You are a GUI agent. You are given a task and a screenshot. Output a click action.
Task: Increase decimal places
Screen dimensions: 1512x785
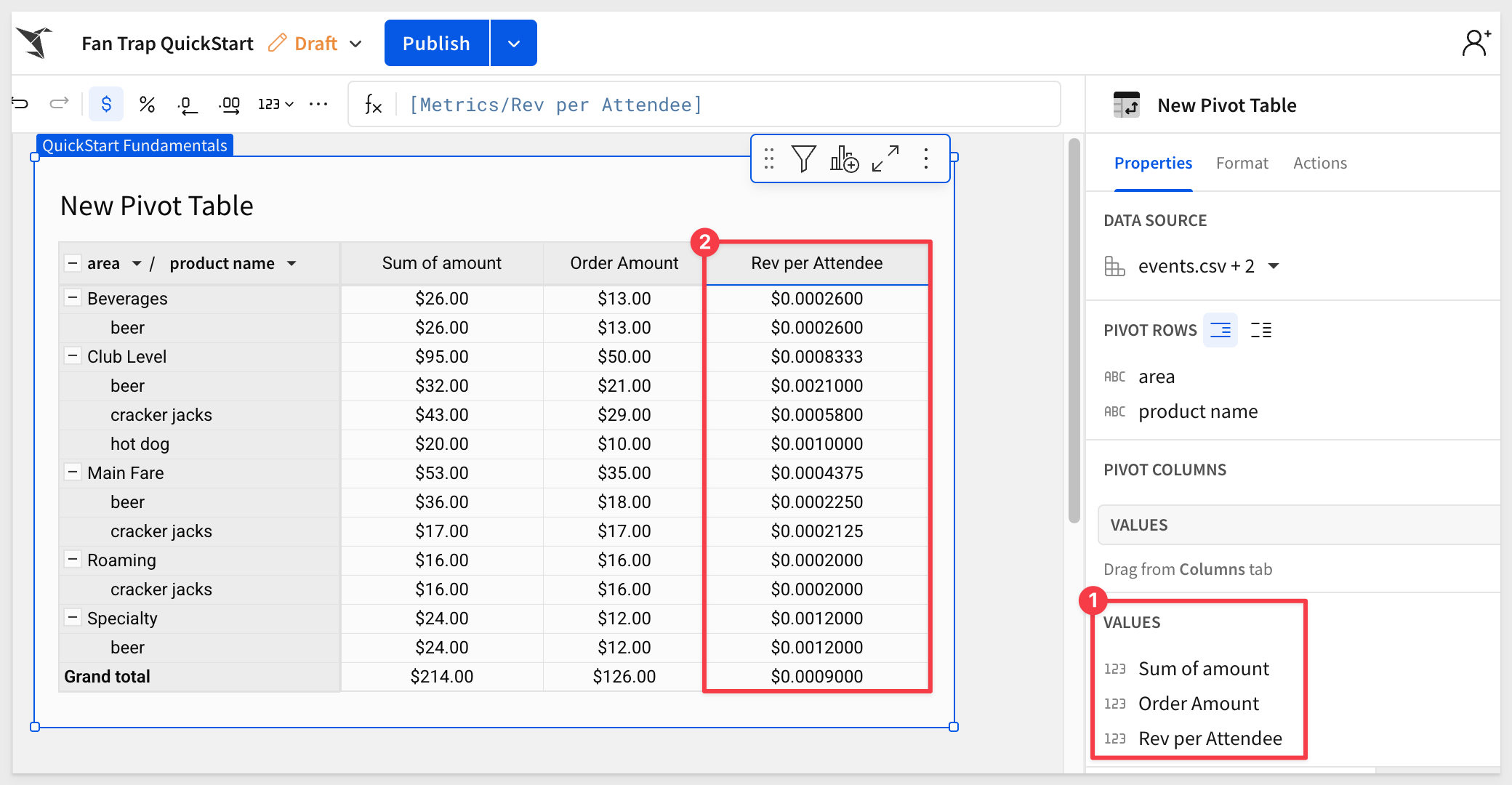click(x=229, y=105)
